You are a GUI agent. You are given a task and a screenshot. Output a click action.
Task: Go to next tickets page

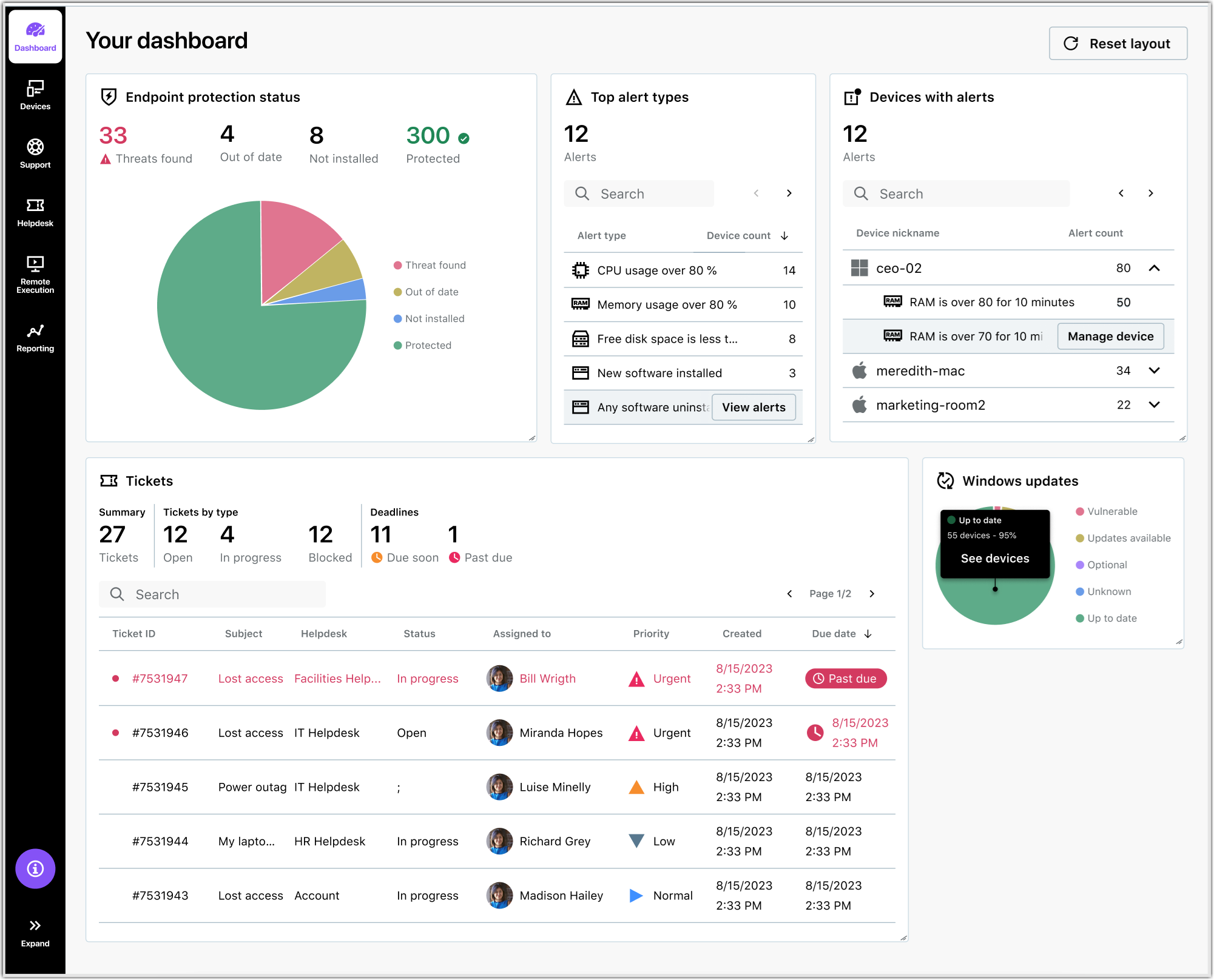tap(872, 594)
